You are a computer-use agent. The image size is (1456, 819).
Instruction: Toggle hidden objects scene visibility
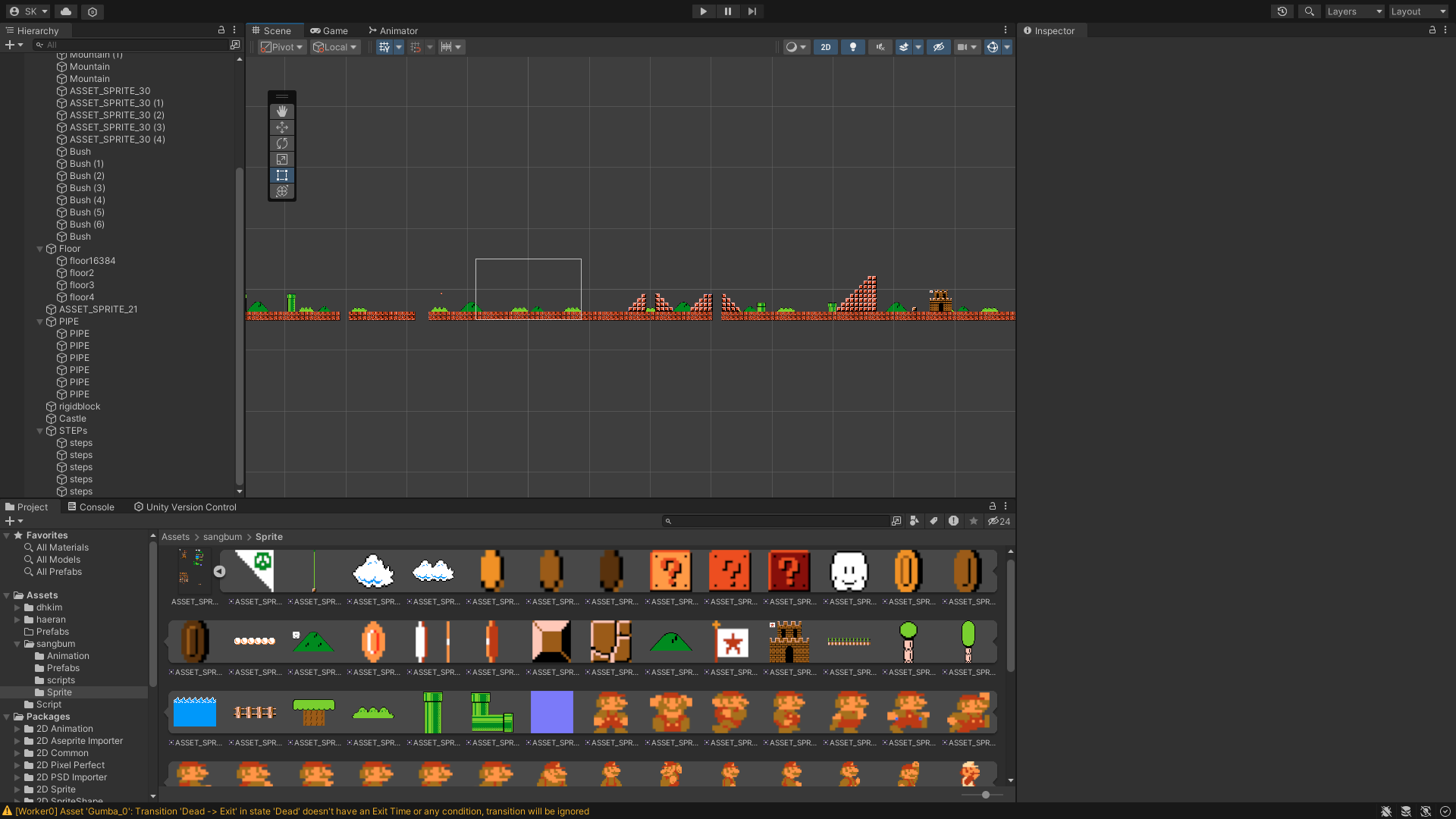pos(939,47)
